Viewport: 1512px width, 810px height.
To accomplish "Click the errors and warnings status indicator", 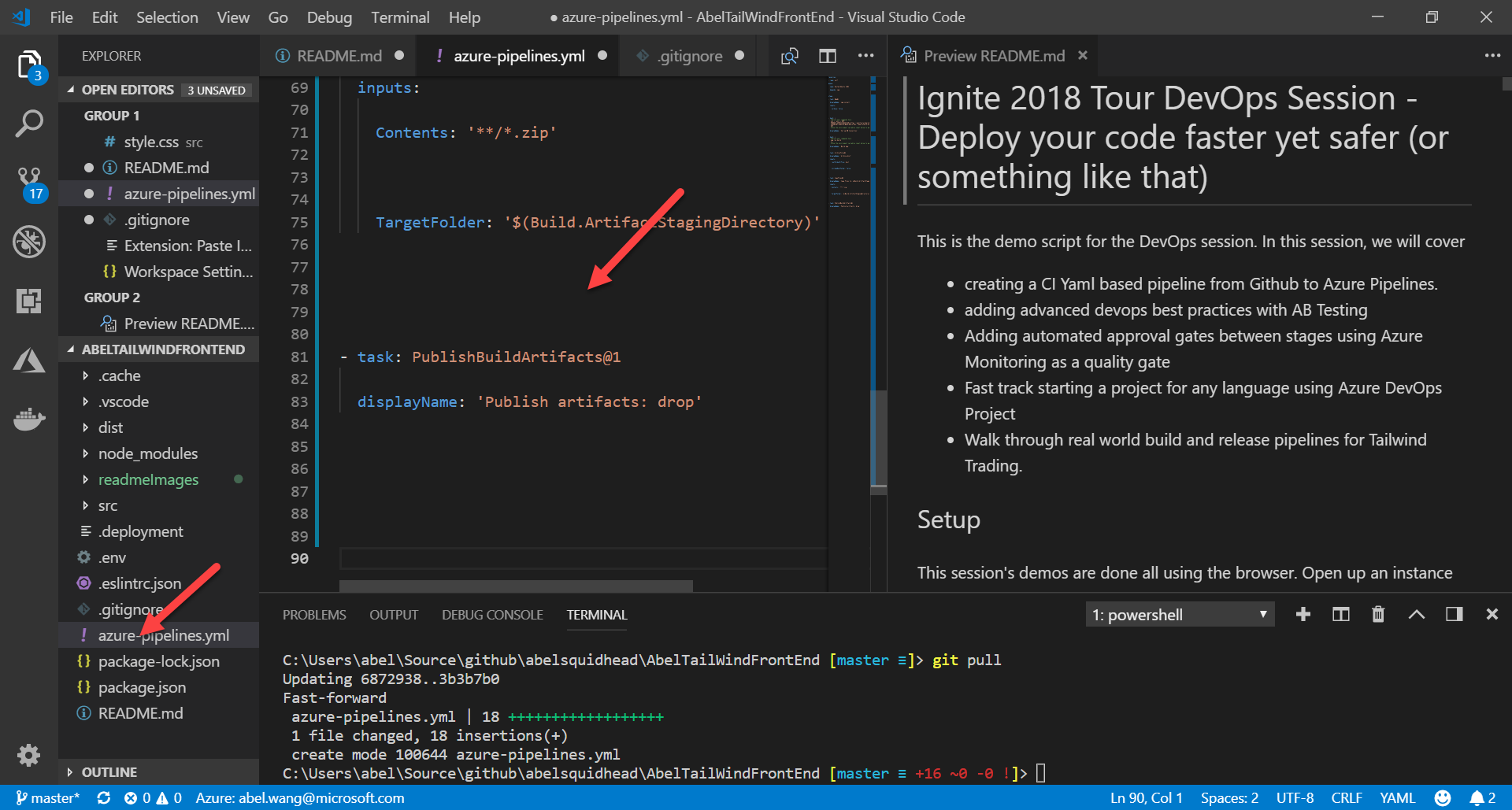I will (153, 797).
